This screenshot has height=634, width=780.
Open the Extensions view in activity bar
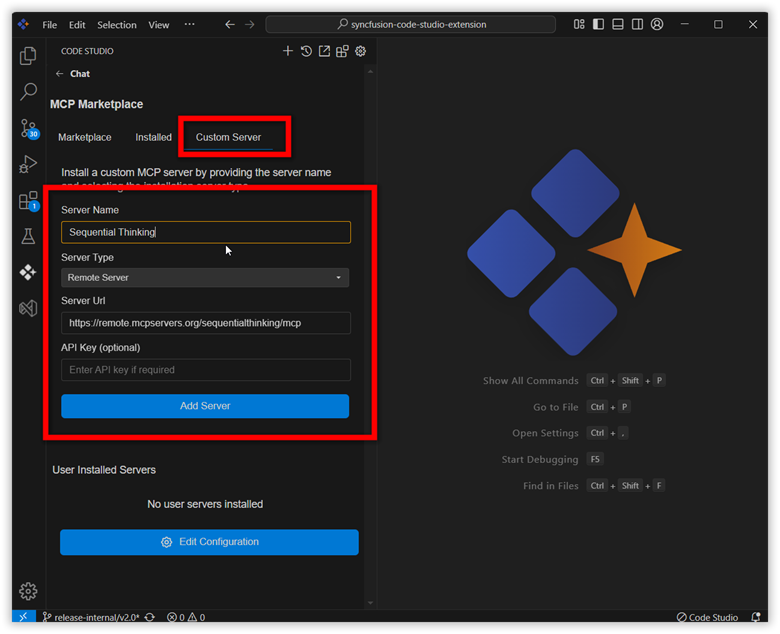tap(28, 201)
